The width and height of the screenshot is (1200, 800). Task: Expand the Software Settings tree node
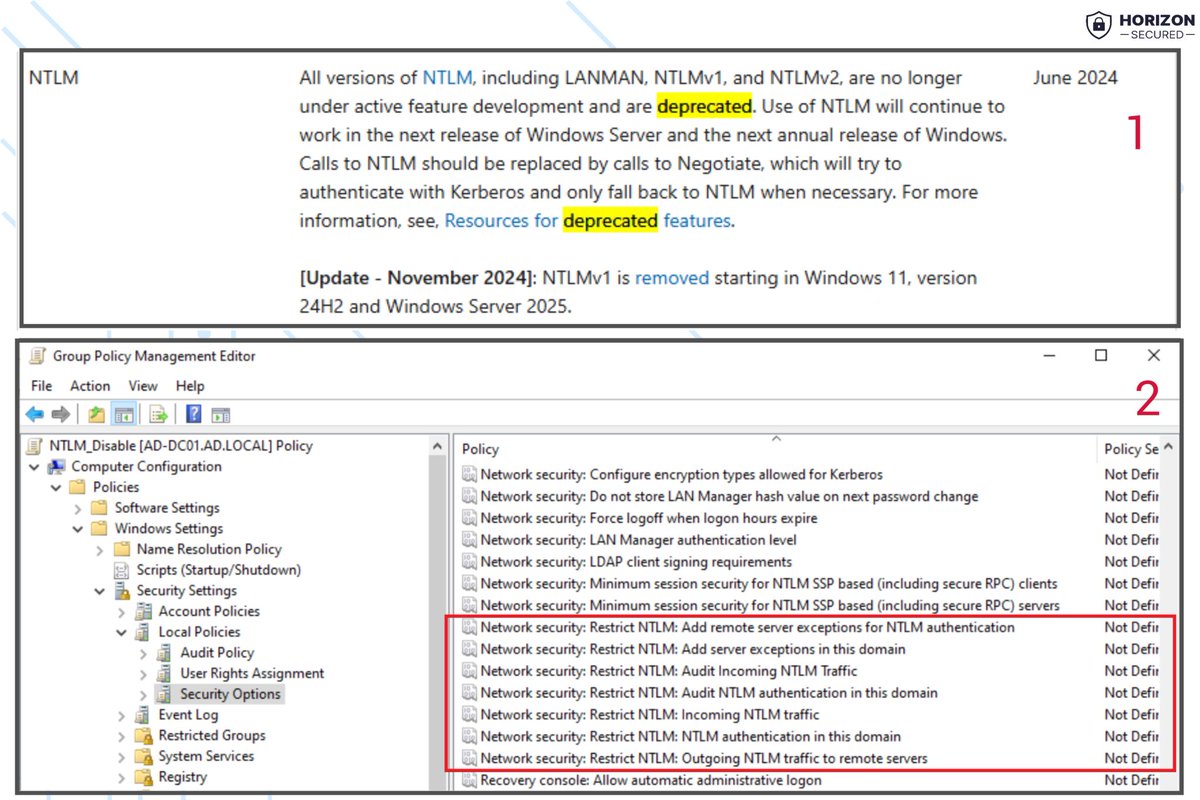78,508
